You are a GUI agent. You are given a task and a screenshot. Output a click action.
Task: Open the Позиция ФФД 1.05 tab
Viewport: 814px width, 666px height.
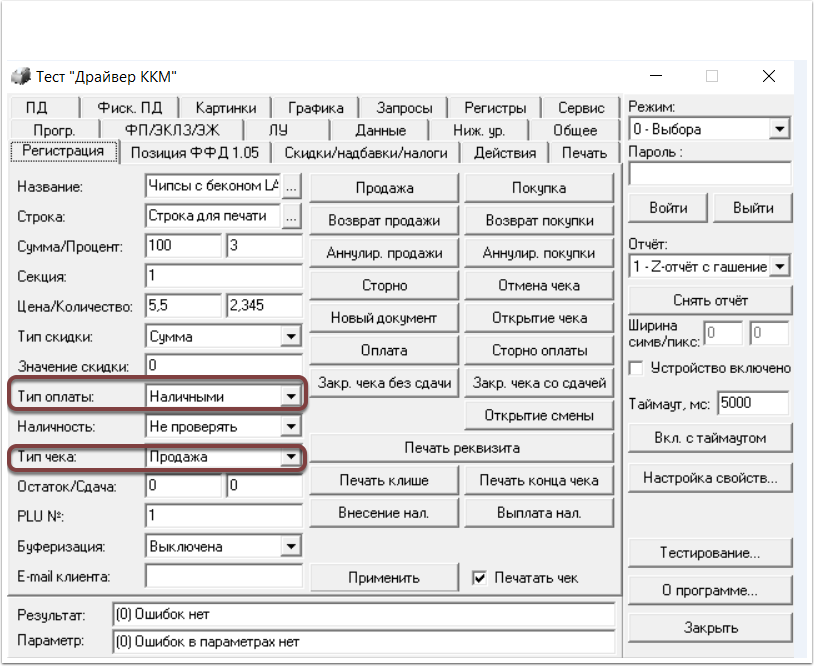(195, 153)
